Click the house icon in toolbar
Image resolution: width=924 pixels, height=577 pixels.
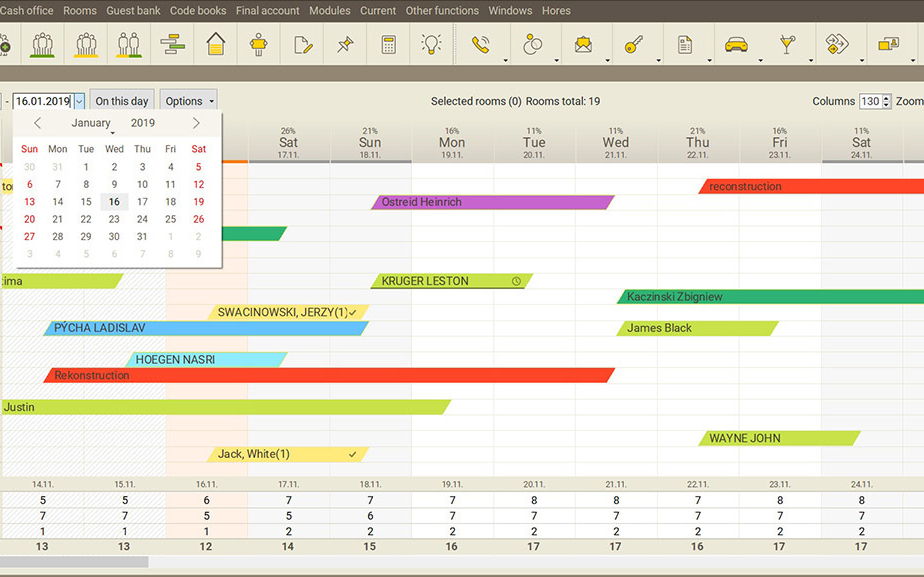216,45
